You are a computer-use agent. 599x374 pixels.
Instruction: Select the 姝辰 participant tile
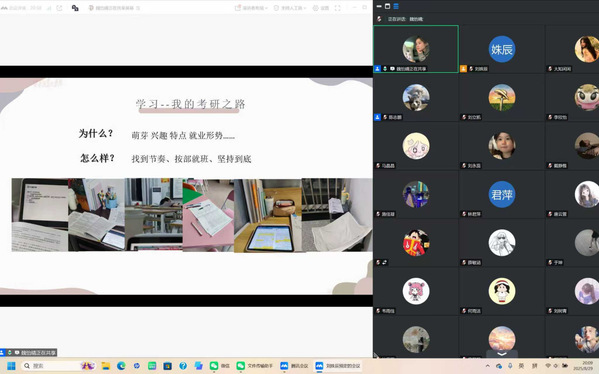(502, 49)
